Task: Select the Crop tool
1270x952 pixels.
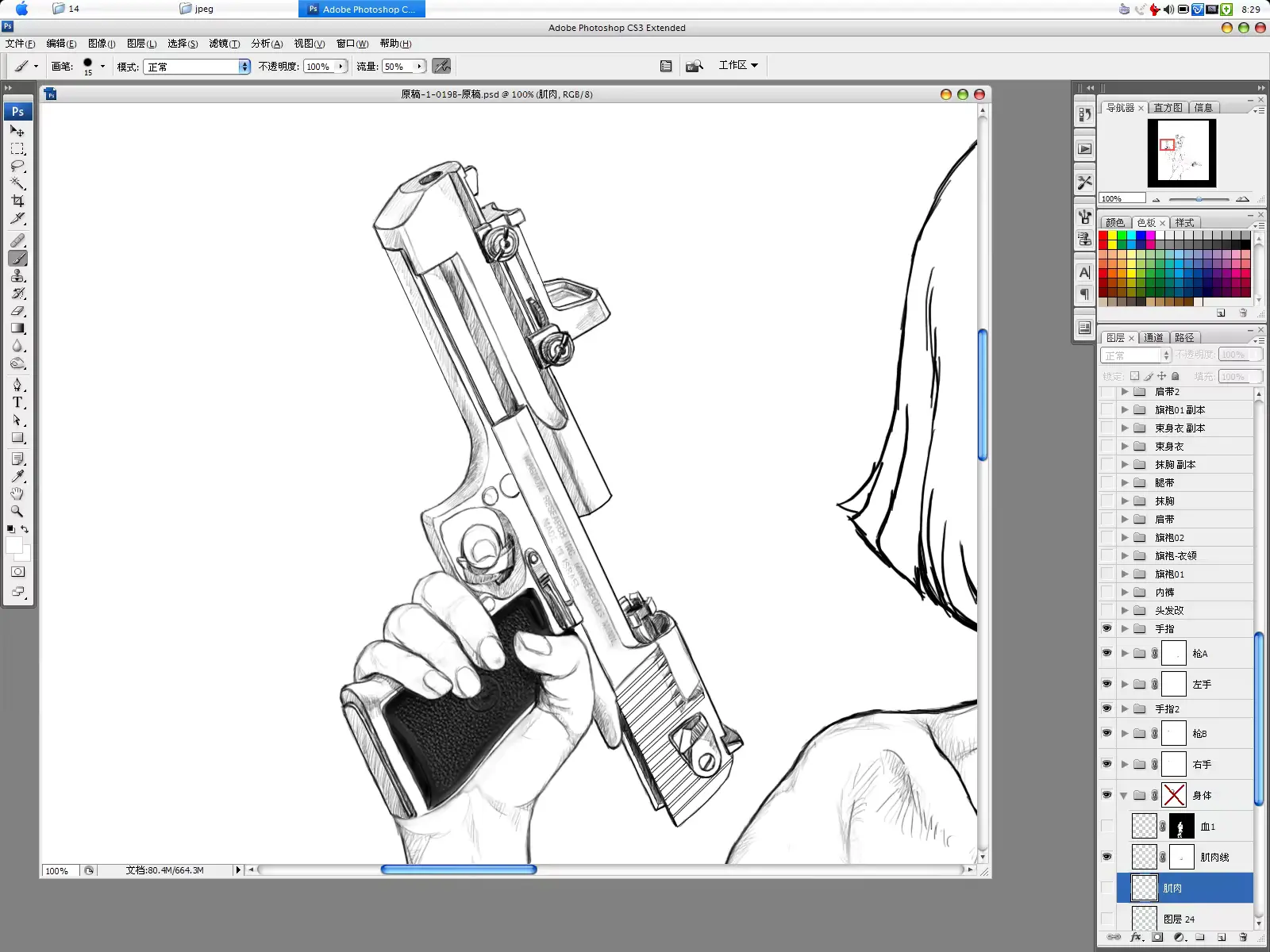Action: tap(17, 201)
